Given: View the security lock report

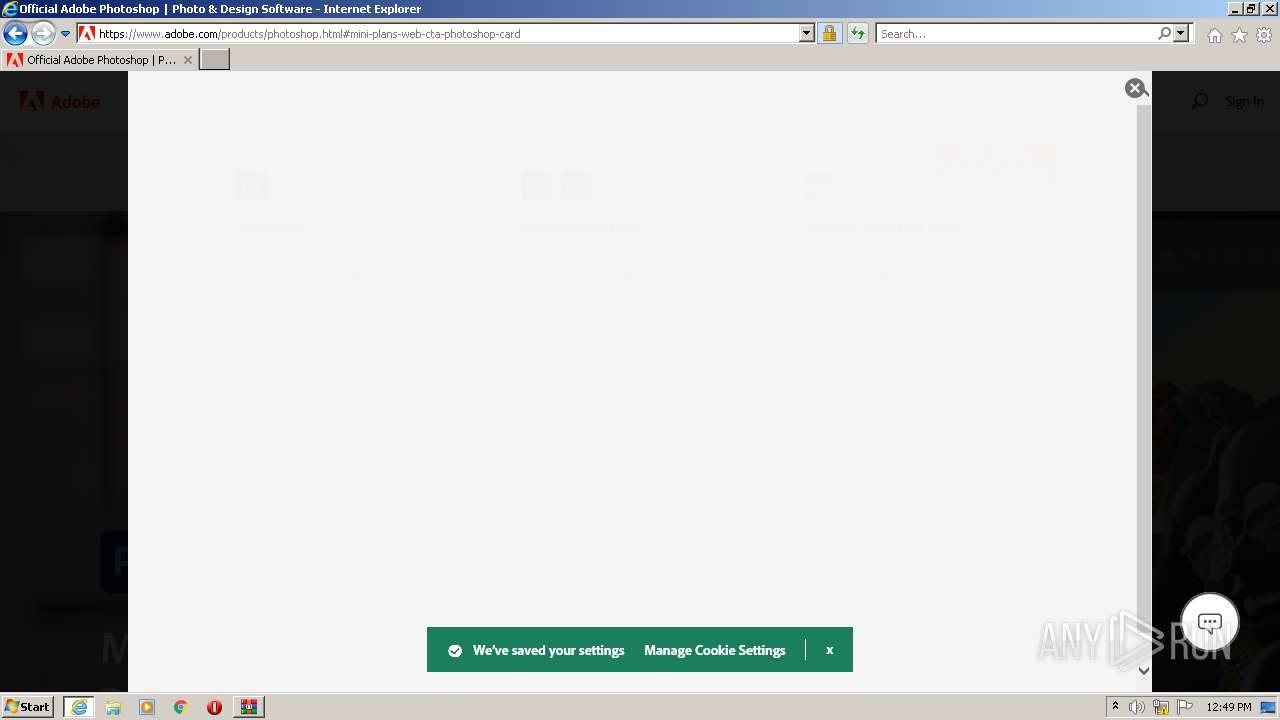Looking at the screenshot, I should (829, 33).
